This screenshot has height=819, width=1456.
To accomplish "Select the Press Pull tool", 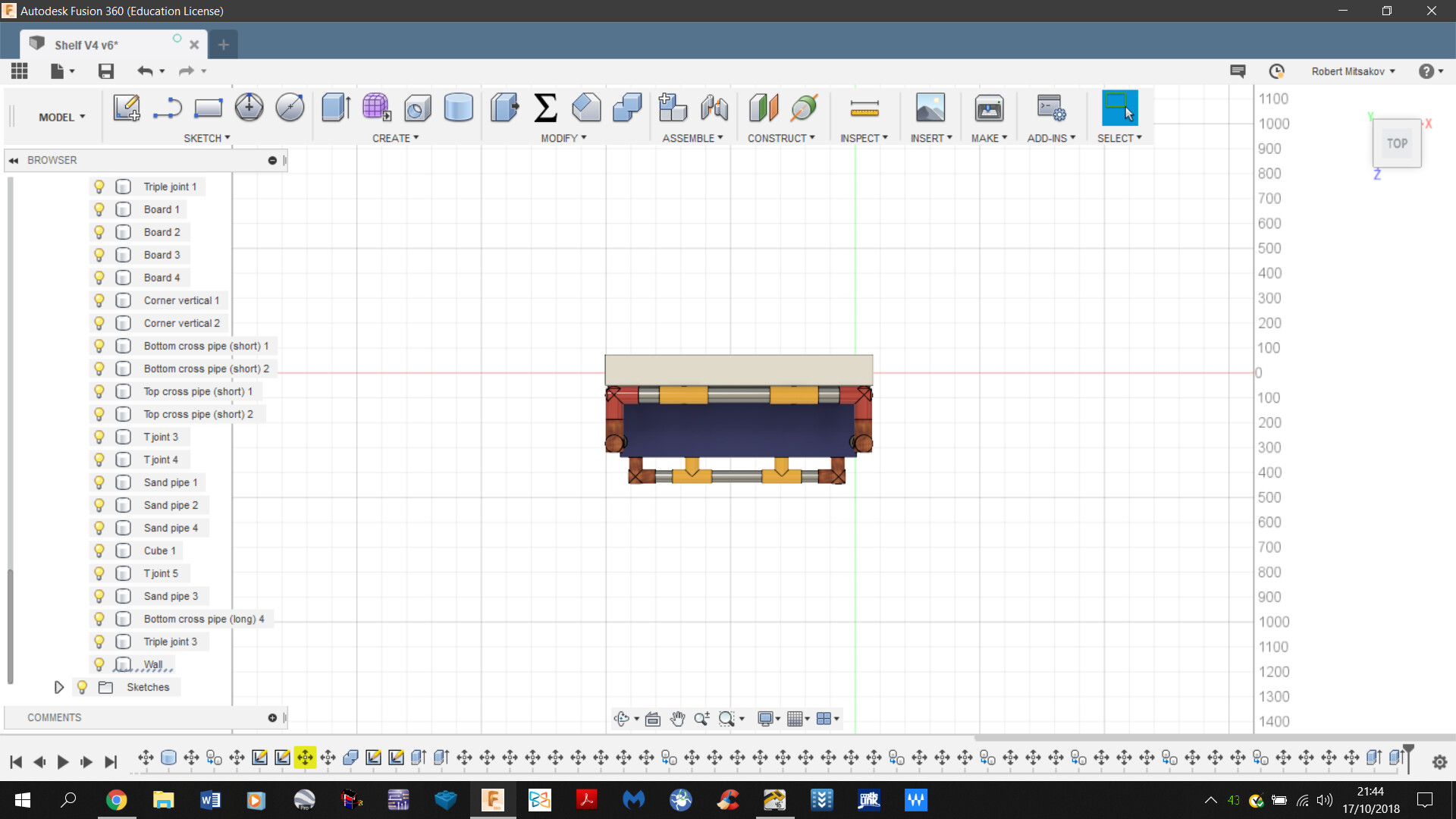I will (504, 108).
